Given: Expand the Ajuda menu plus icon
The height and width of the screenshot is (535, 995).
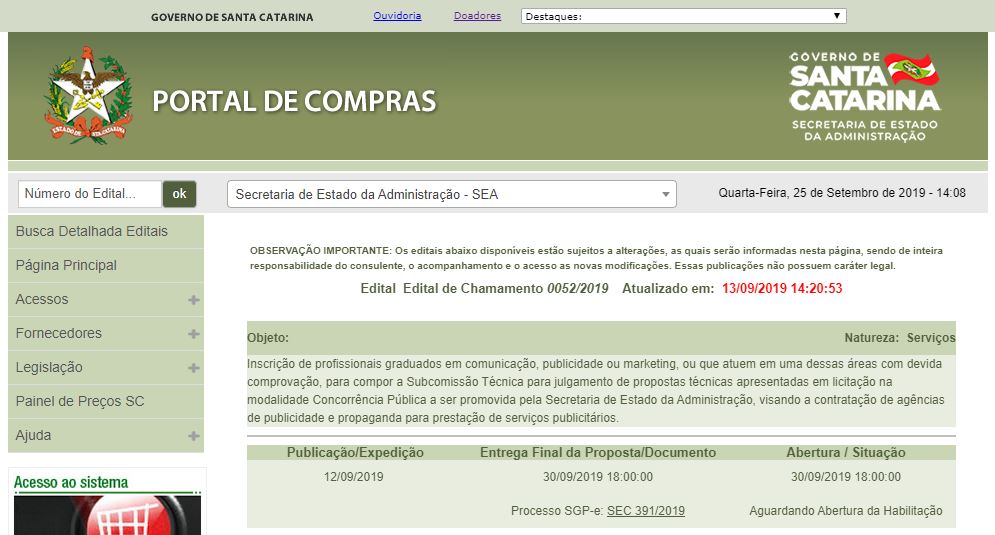Looking at the screenshot, I should click(194, 436).
